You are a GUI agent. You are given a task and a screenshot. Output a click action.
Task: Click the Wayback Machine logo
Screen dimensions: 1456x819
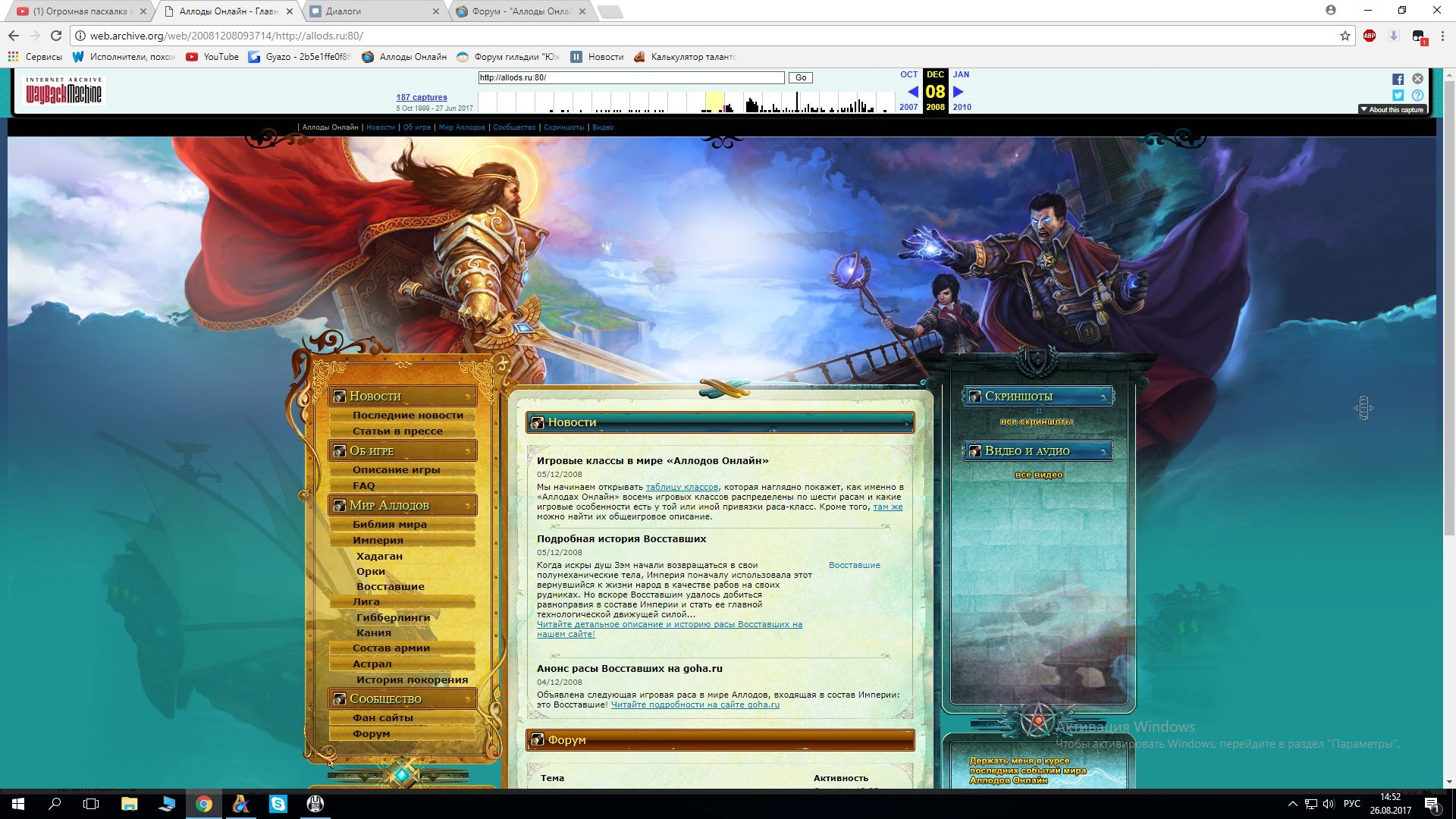click(64, 91)
